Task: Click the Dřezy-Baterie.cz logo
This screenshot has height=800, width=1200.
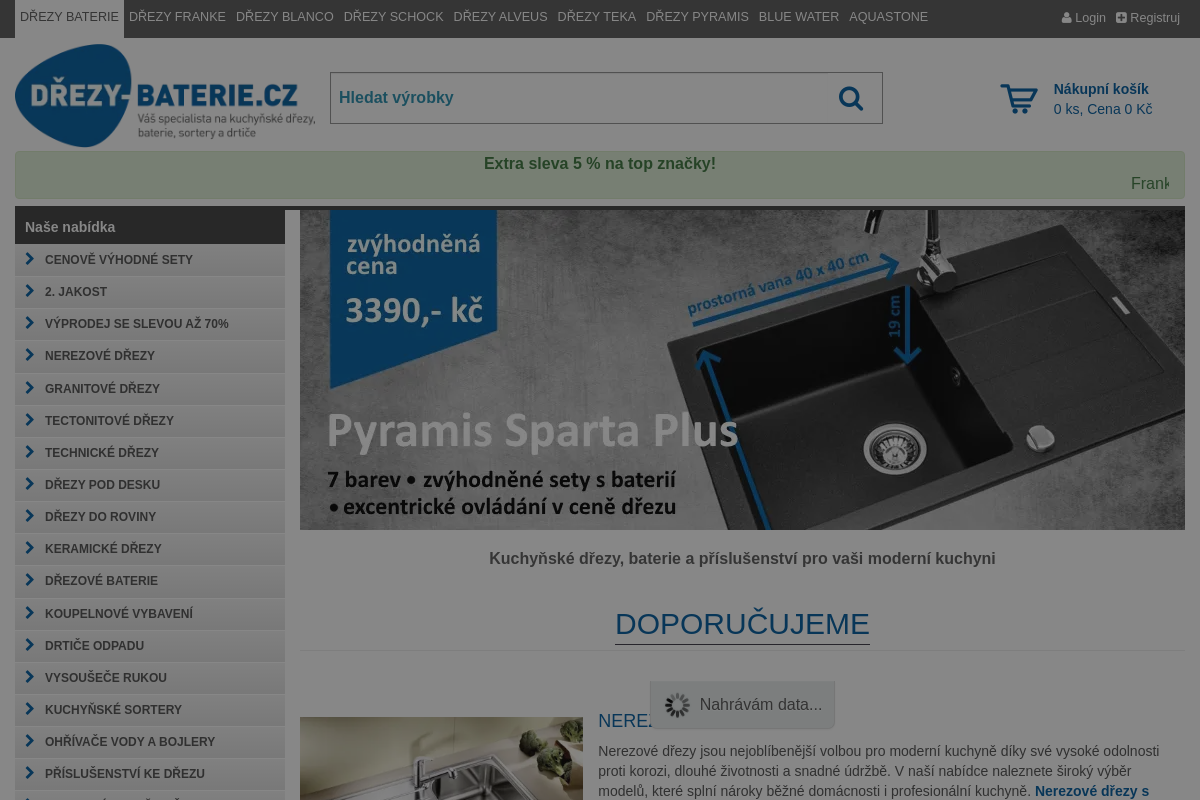Action: coord(165,96)
